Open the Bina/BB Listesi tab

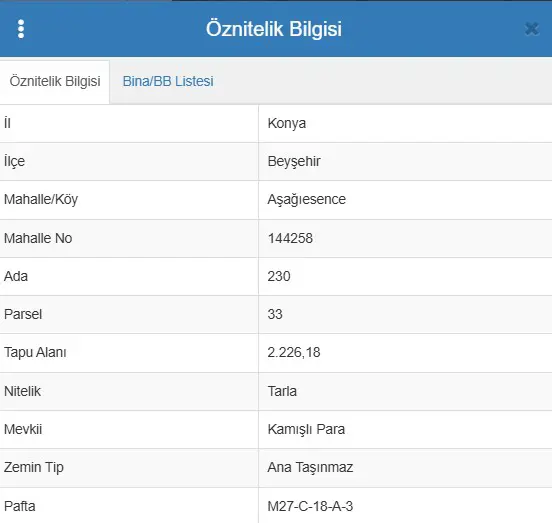click(x=168, y=81)
